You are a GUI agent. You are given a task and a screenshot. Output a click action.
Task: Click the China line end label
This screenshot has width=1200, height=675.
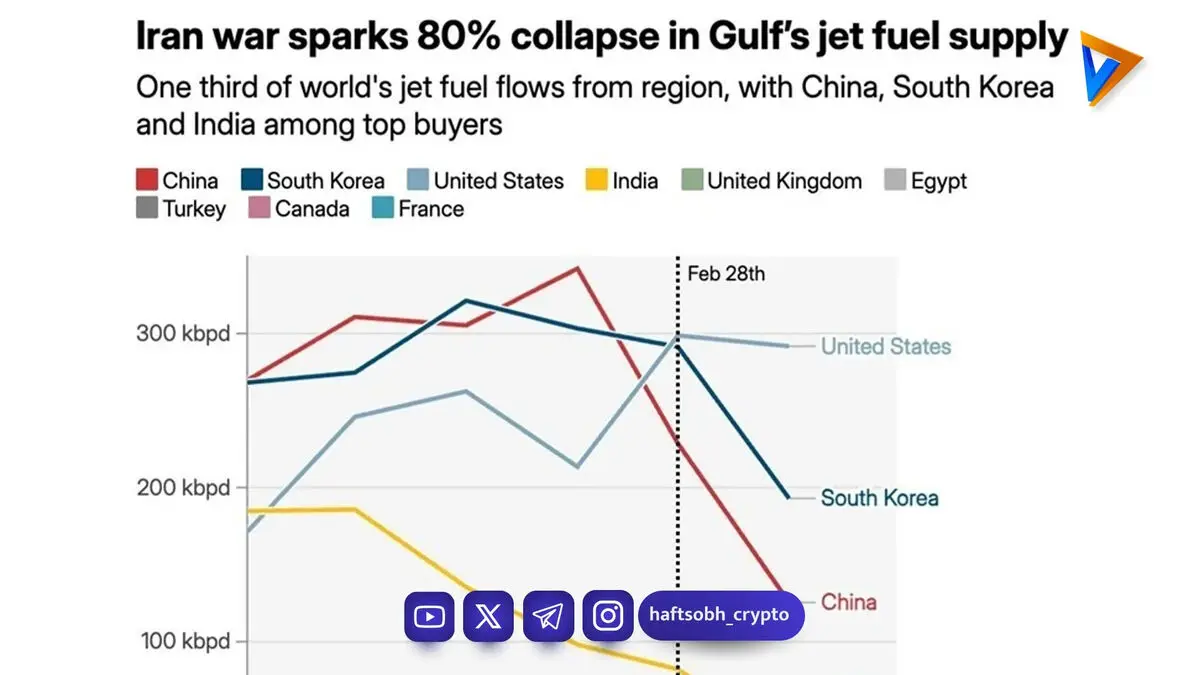tap(849, 602)
